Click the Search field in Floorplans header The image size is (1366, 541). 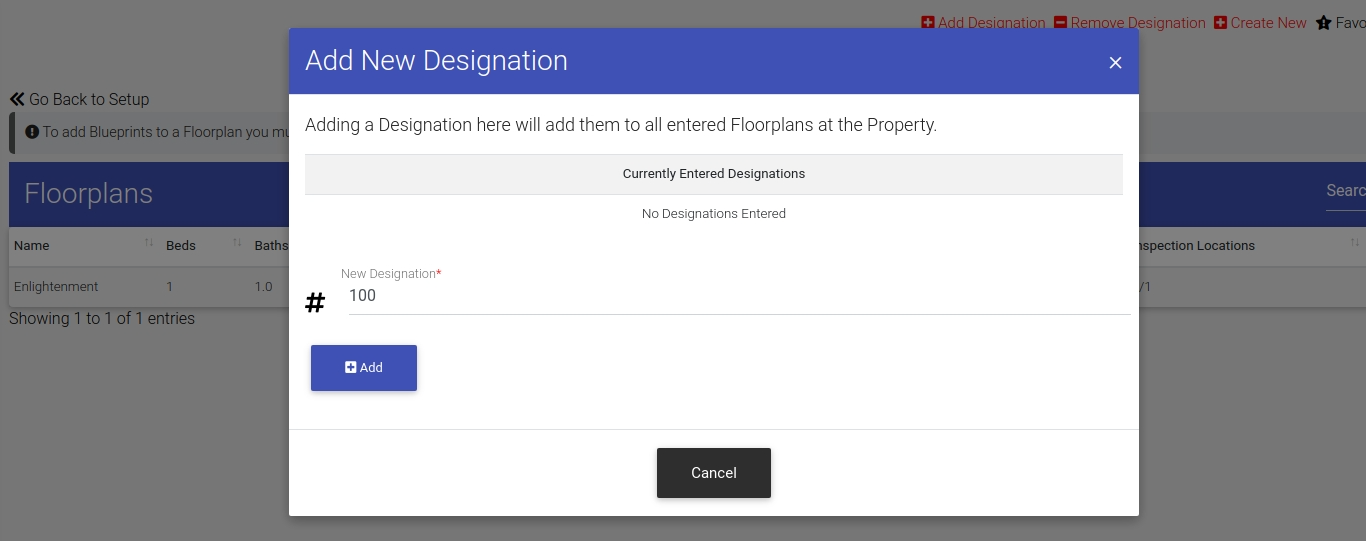pos(1346,191)
